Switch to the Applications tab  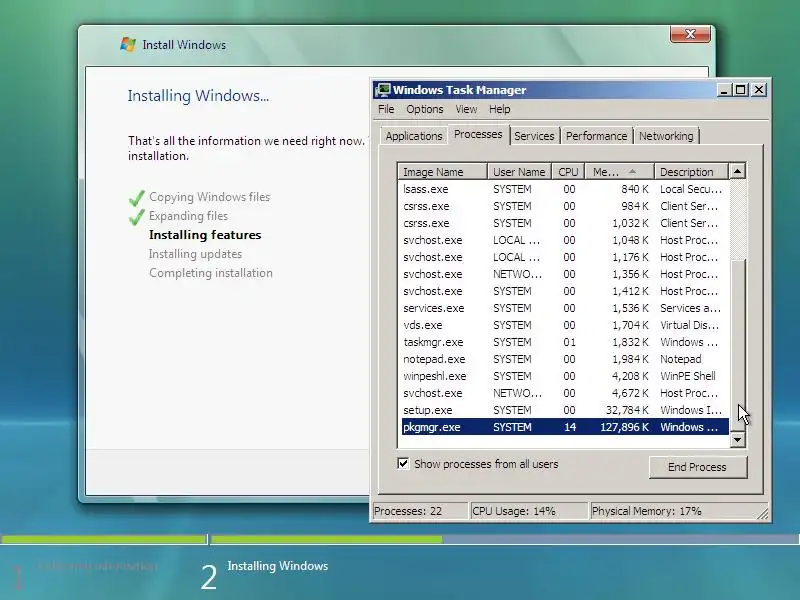414,136
